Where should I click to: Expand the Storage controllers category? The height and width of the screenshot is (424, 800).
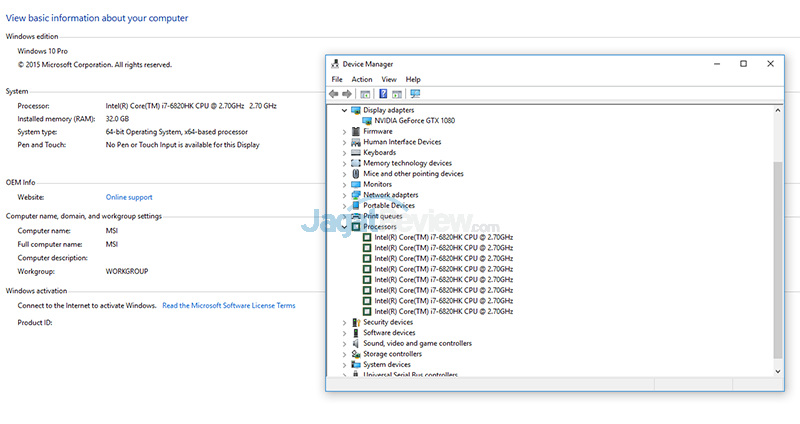[x=344, y=354]
